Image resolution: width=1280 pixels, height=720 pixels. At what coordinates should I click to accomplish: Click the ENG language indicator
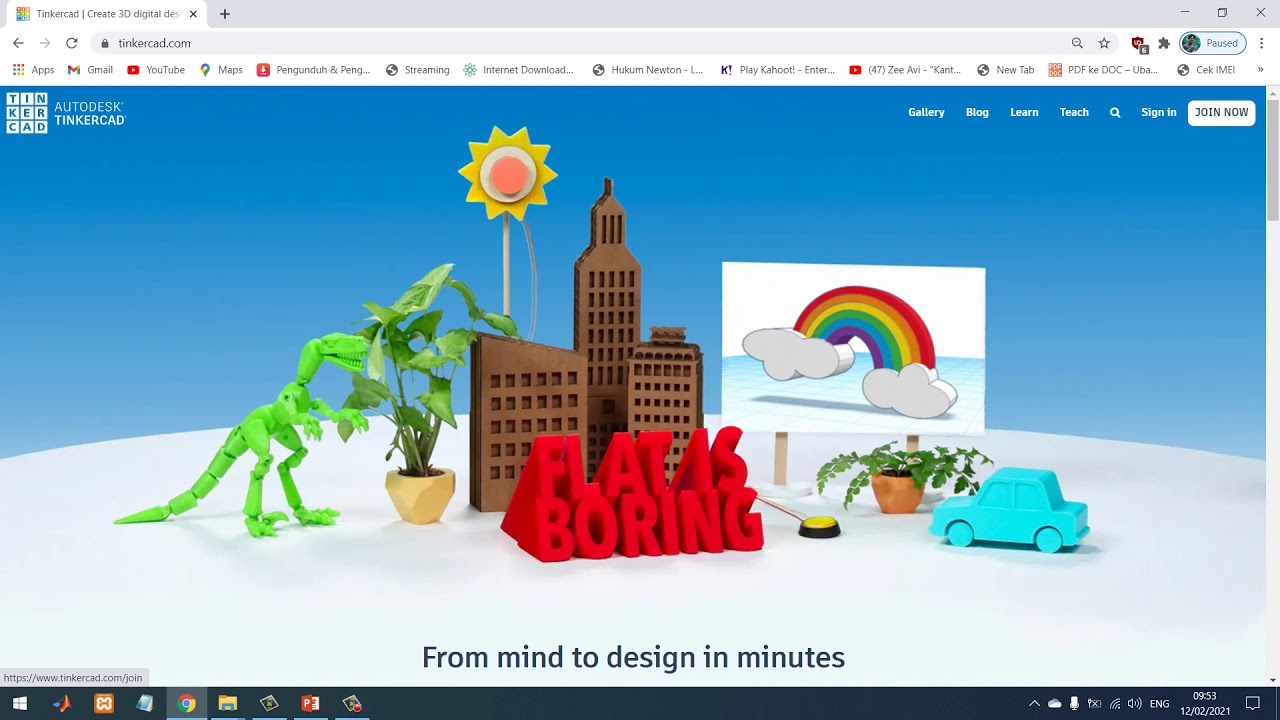pos(1160,704)
